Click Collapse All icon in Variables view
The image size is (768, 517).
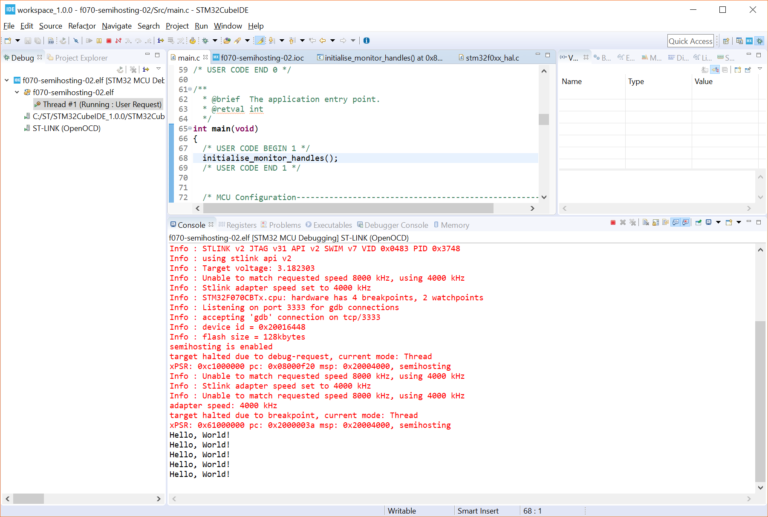[x=725, y=70]
